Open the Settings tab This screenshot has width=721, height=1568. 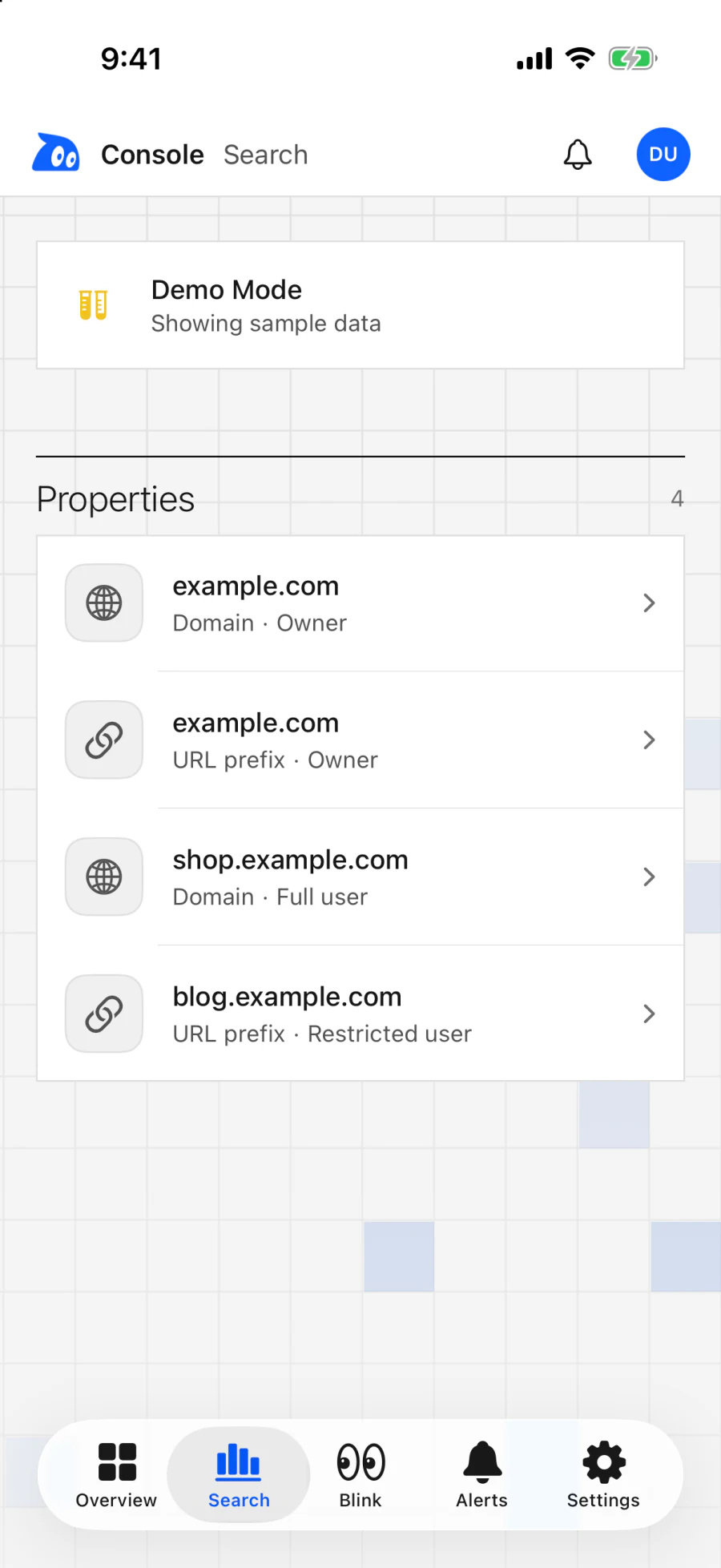tap(603, 1475)
